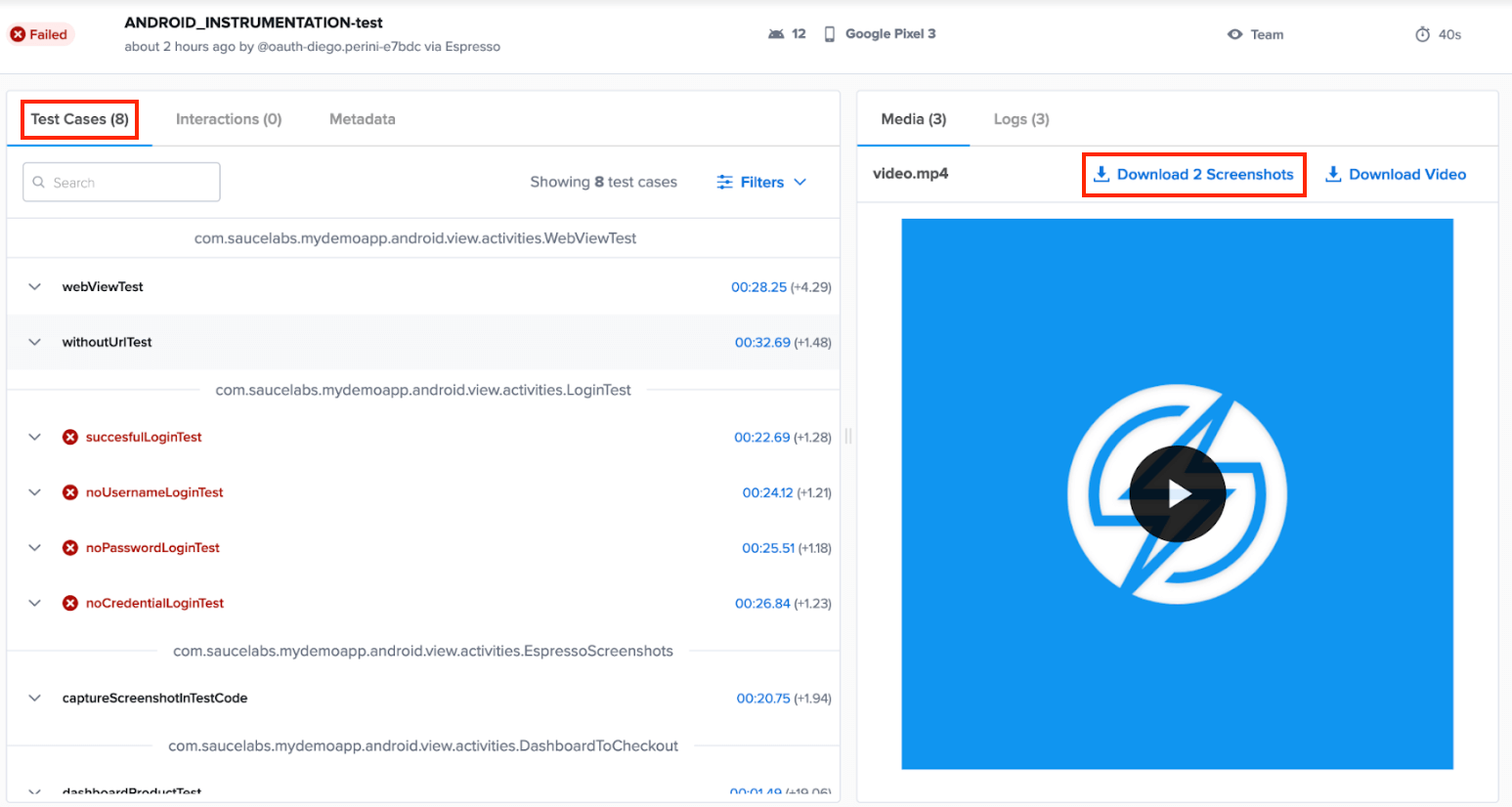The image size is (1512, 807).
Task: Switch to the Interactions (0) tab
Action: coord(229,119)
